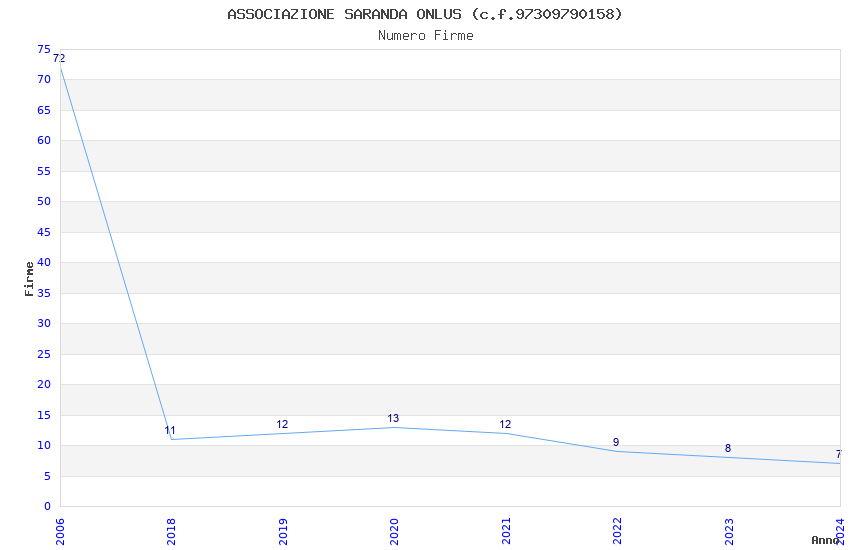
Task: Click the data label 72 for 2006
Action: click(x=59, y=58)
